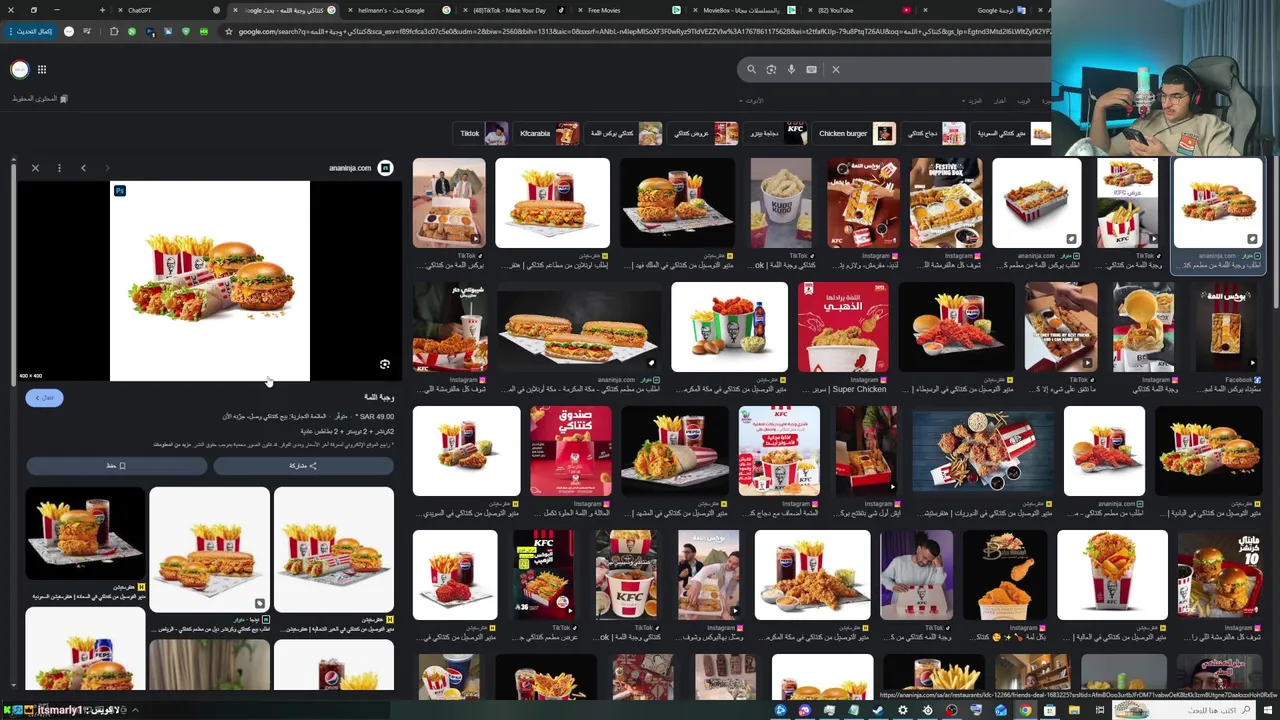Click the share button in preview panel
Screen dimensions: 1280x720
click(x=303, y=465)
